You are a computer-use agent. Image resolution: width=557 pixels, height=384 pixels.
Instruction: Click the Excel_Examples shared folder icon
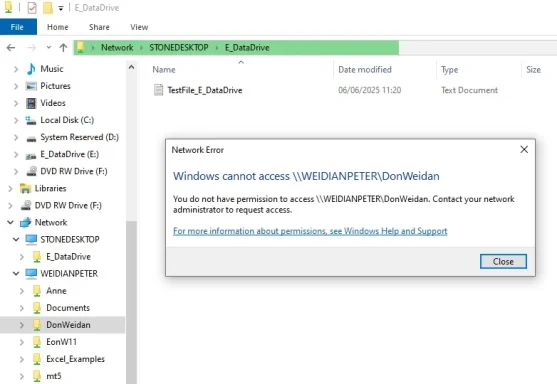point(37,359)
